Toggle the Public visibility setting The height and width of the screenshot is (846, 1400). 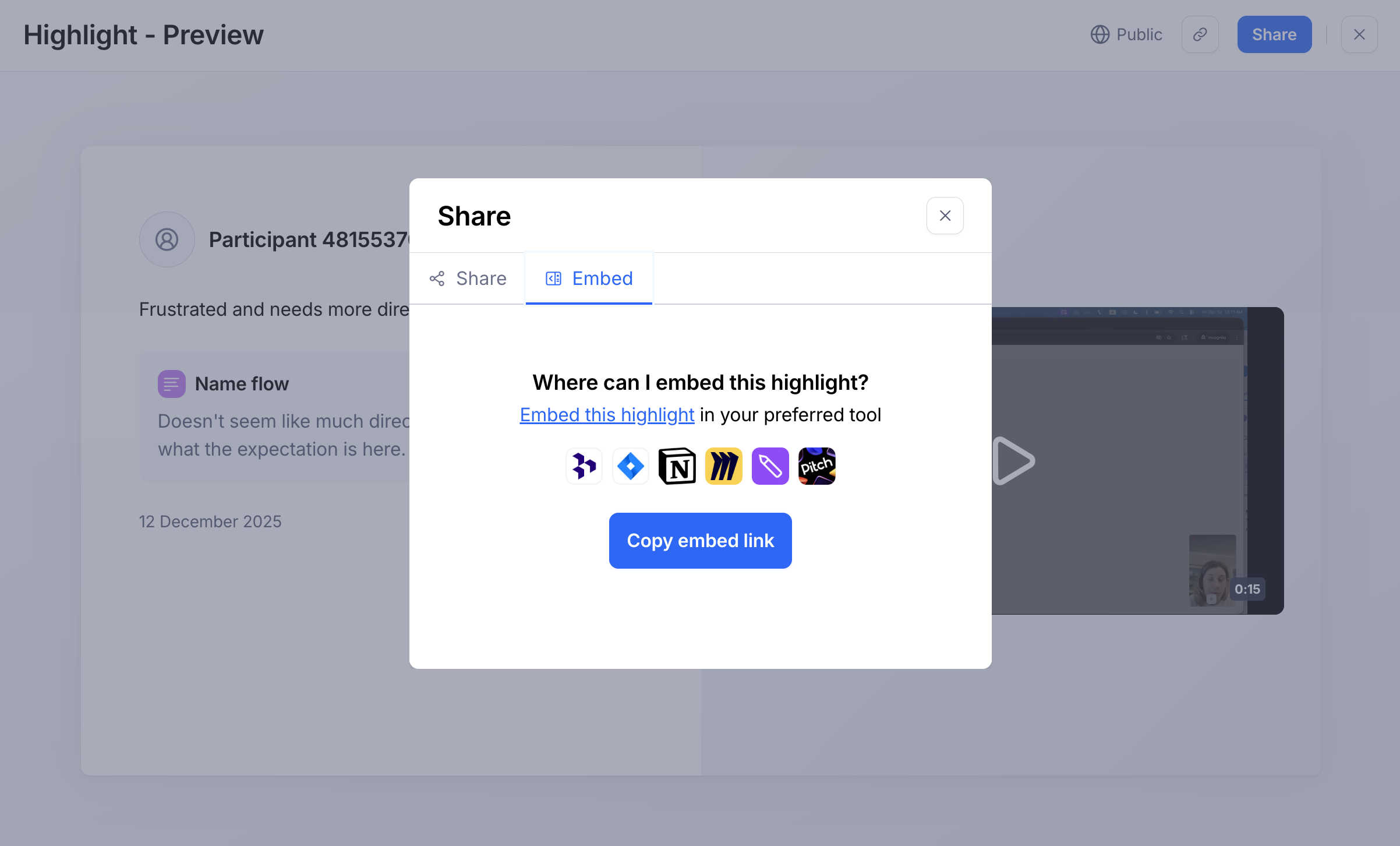(x=1126, y=35)
